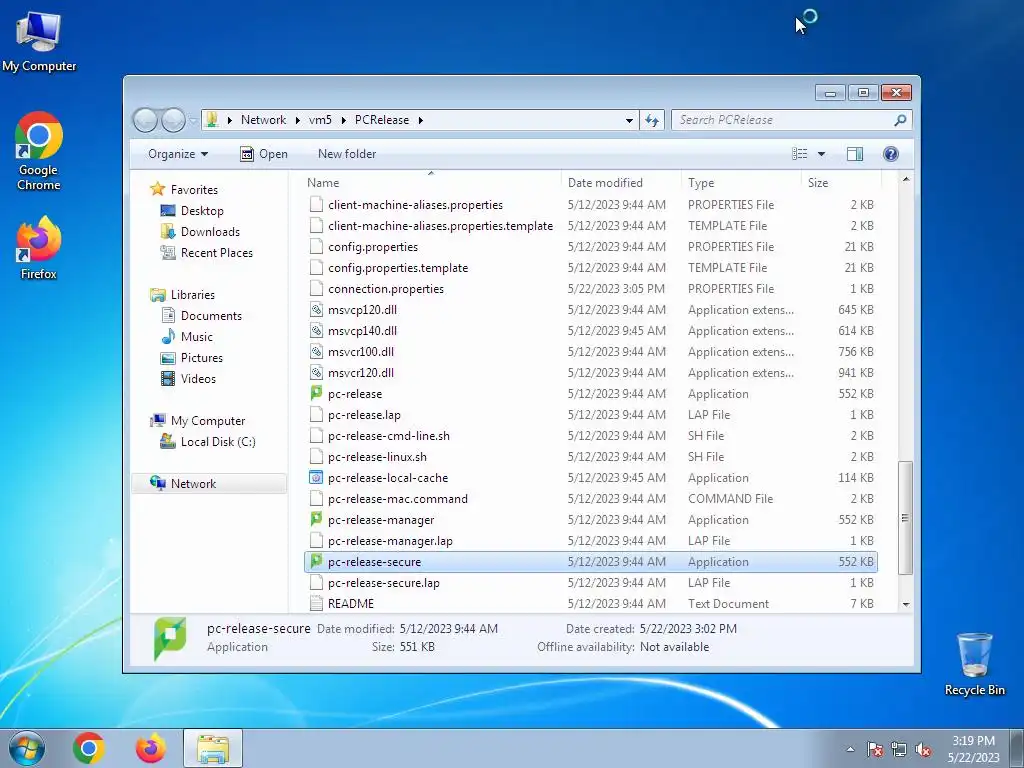Select Local Disk (C:) in sidebar
Screen dimensions: 1024x768
pos(218,441)
